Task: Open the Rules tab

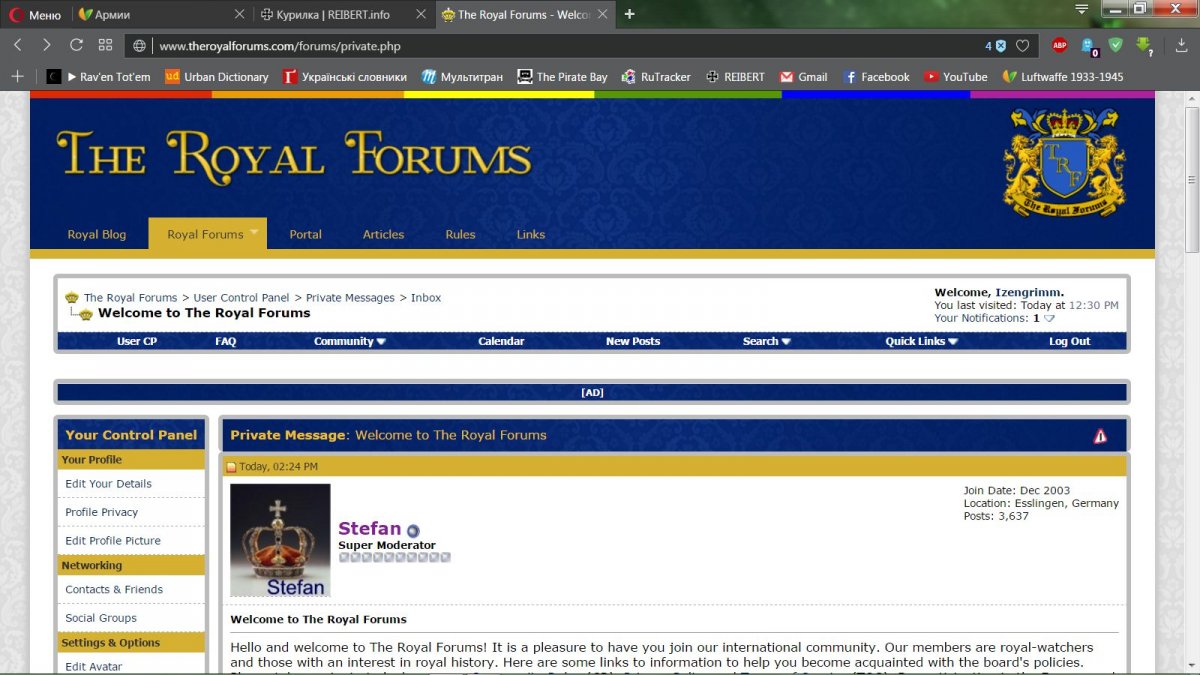Action: [460, 234]
